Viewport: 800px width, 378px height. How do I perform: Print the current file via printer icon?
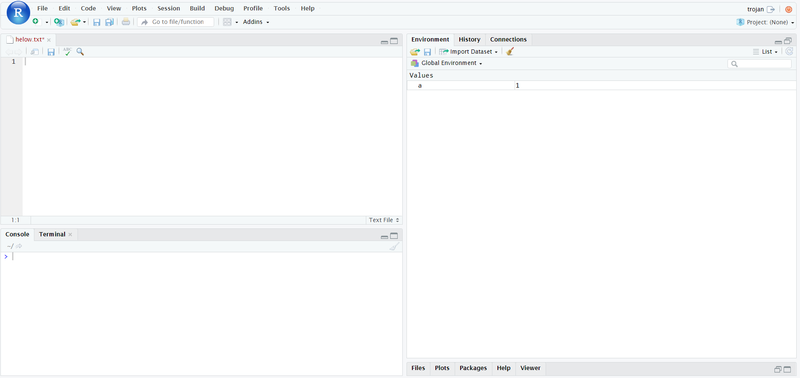point(126,22)
